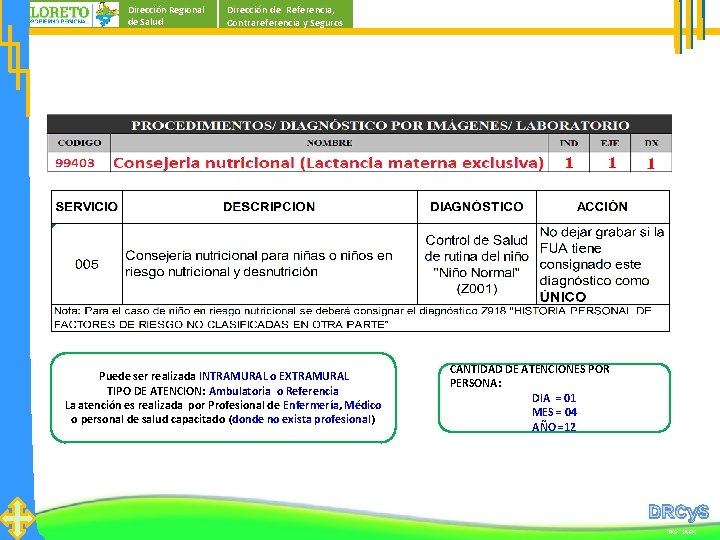Select service code cell 005
This screenshot has height=540, width=720.
87,264
